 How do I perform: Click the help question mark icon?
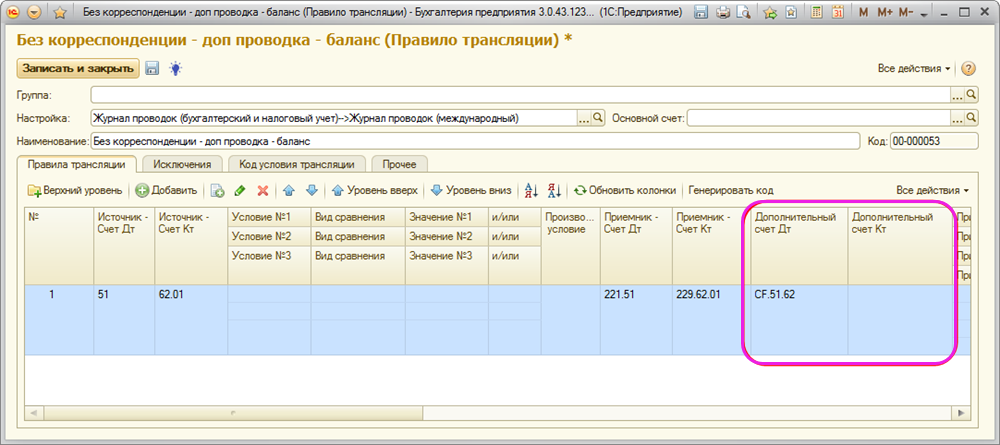click(x=968, y=69)
